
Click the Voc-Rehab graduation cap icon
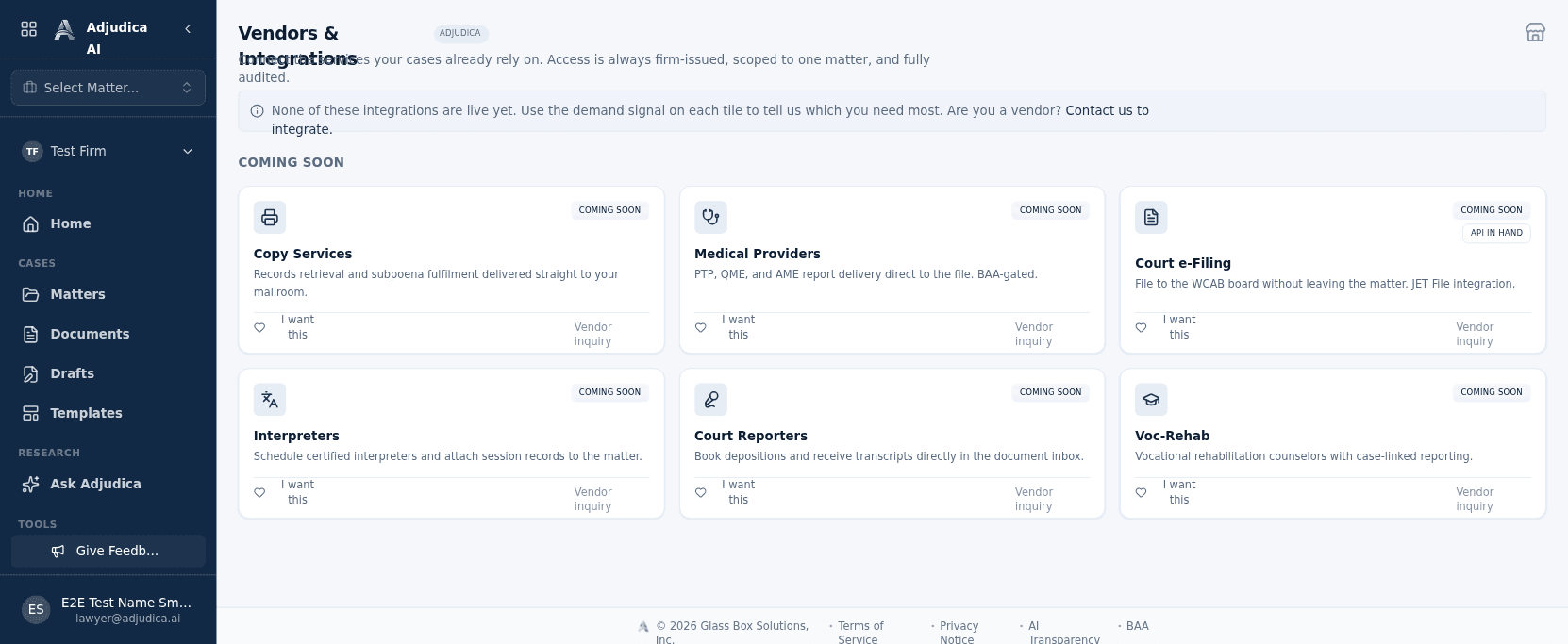point(1151,399)
